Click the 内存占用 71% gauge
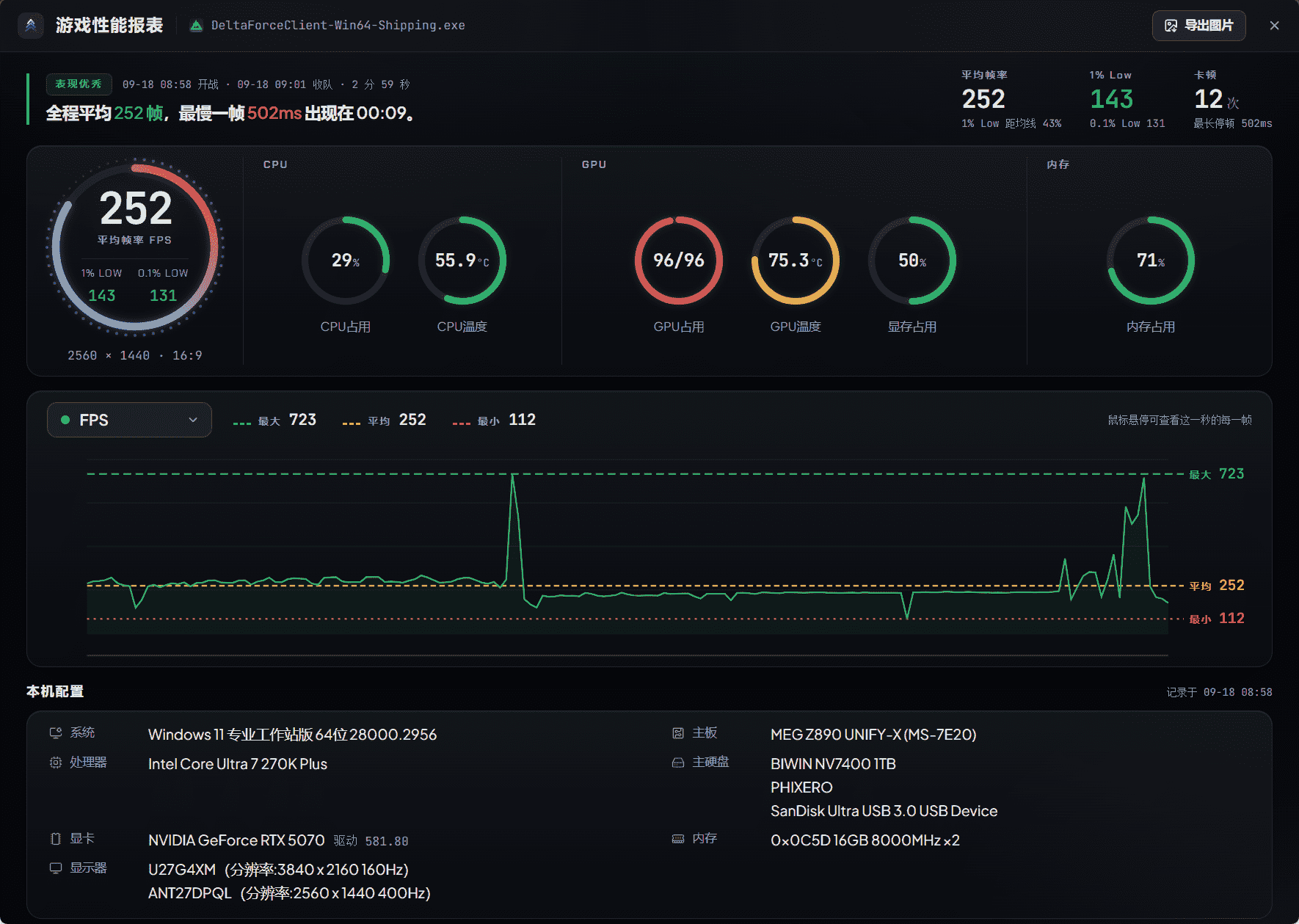The width and height of the screenshot is (1299, 924). (1151, 261)
